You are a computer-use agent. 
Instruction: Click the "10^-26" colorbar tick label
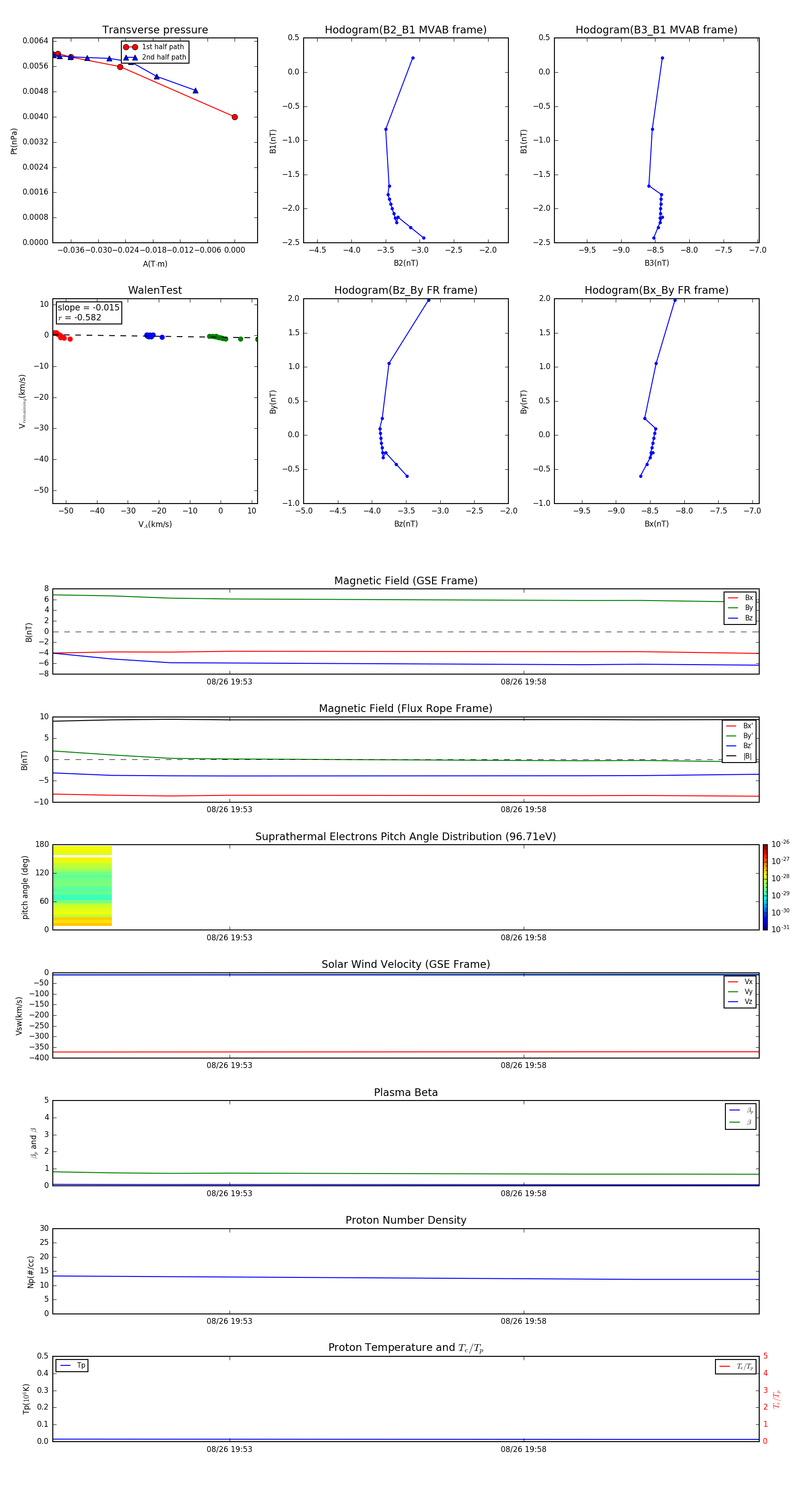780,844
